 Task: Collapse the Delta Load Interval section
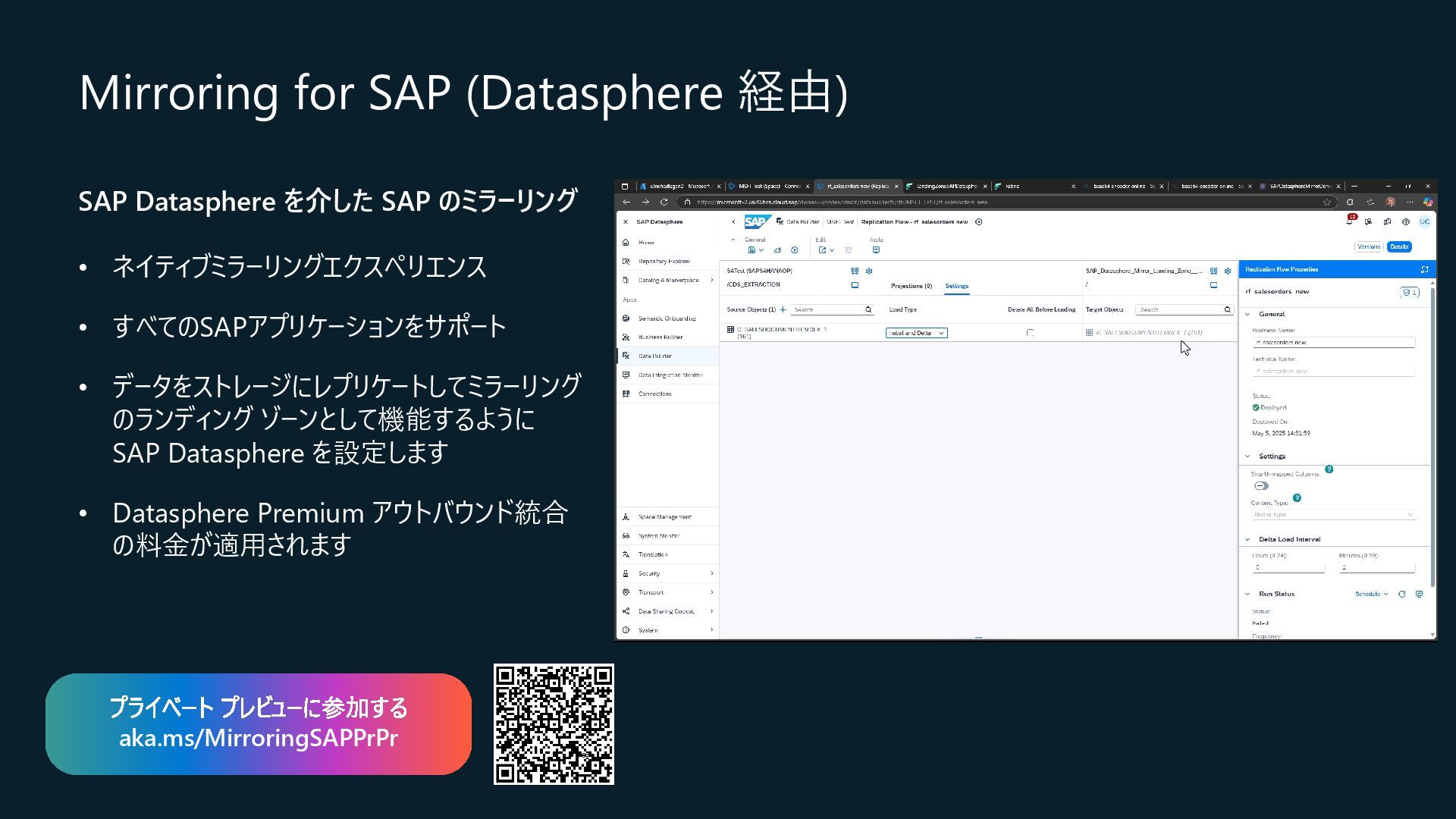tap(1247, 540)
